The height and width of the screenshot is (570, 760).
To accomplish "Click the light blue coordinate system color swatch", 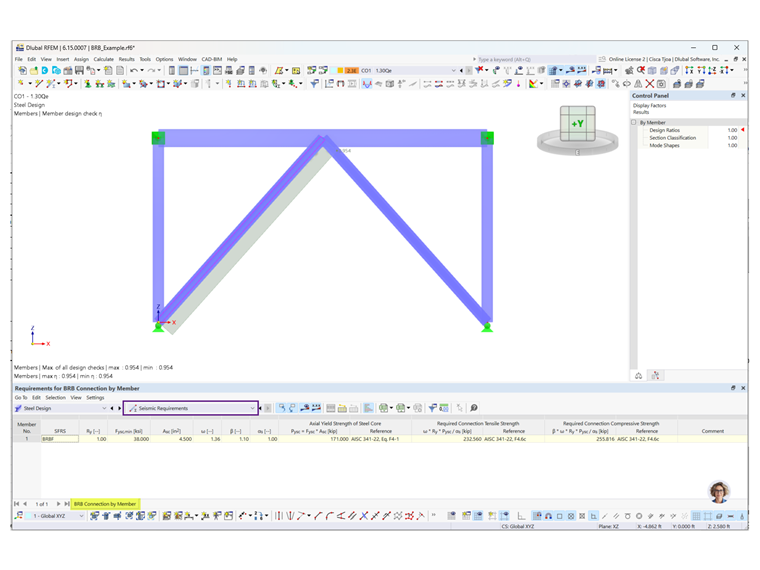I will [x=29, y=516].
